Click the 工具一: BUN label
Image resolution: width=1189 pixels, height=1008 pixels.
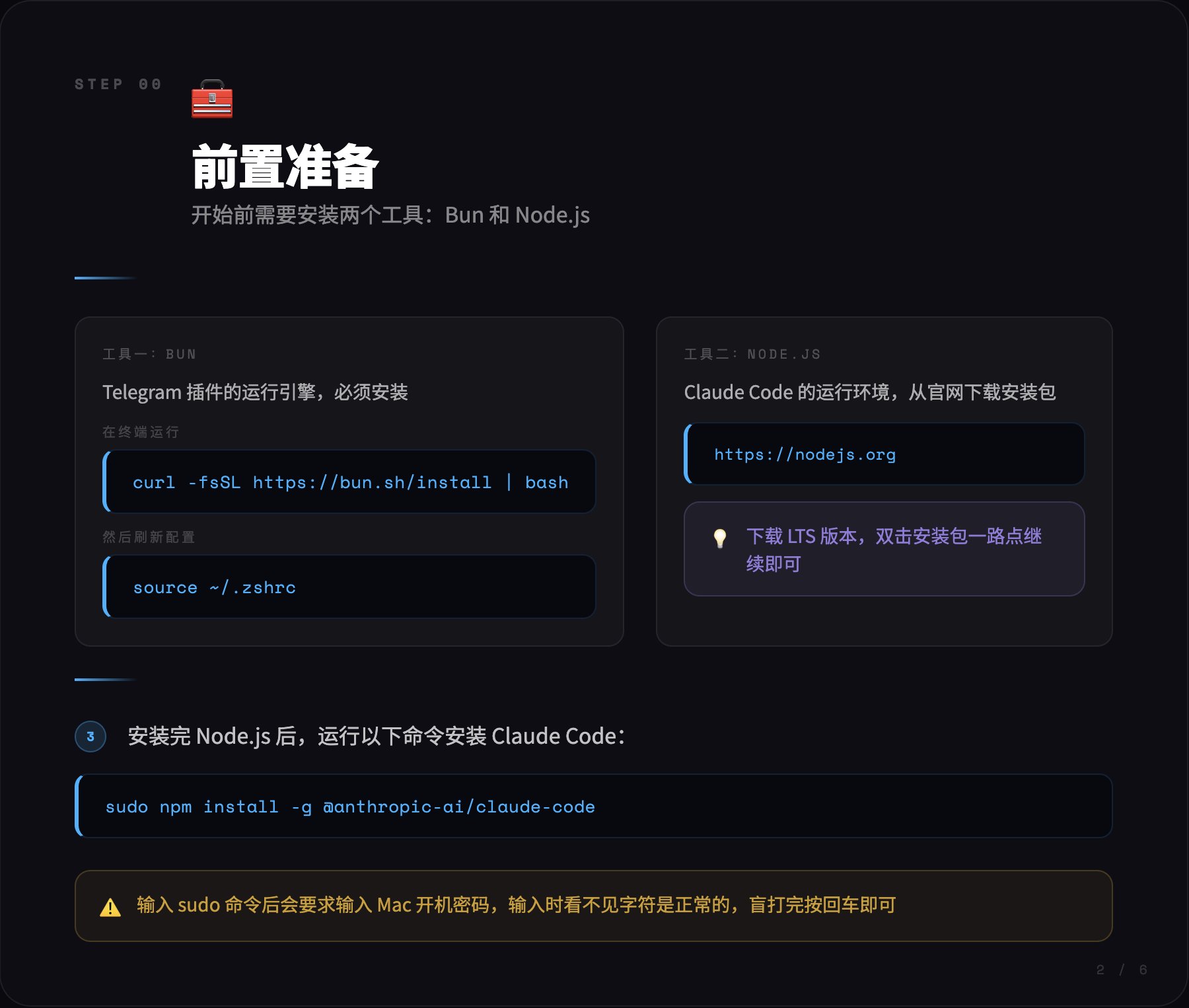pos(149,354)
